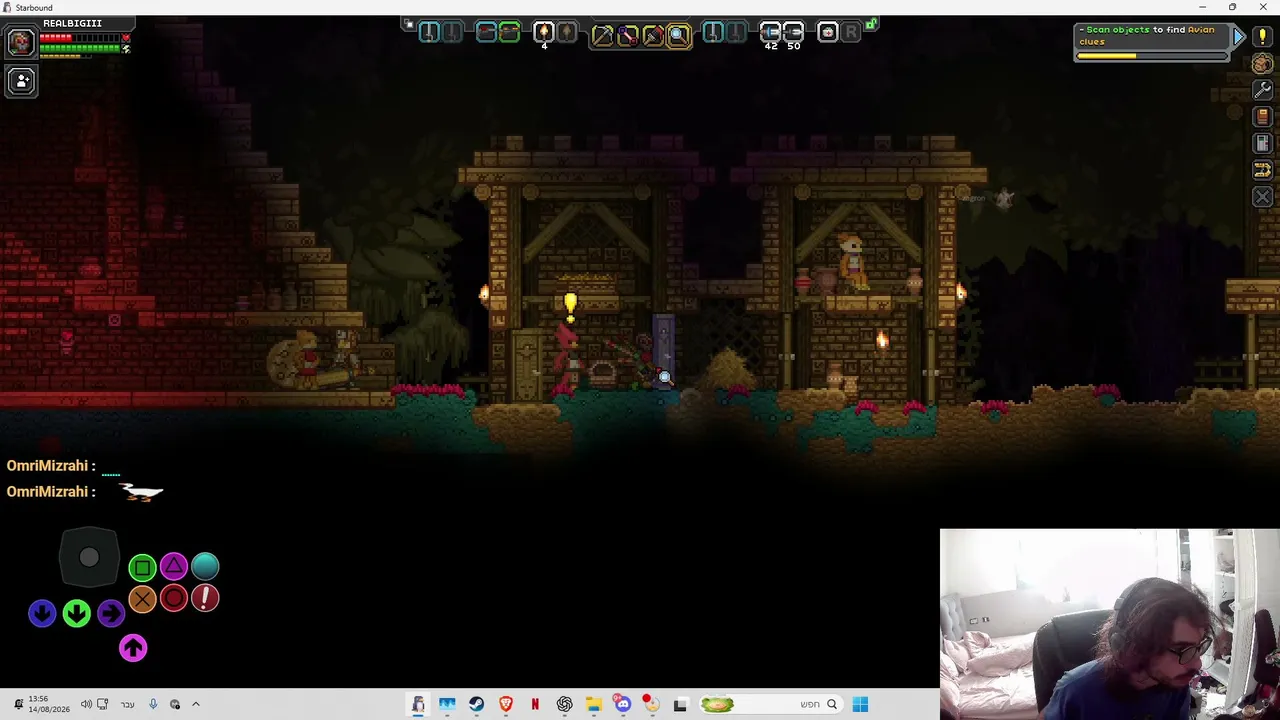Click the purple right arrow button
The image size is (1280, 720).
coord(111,613)
